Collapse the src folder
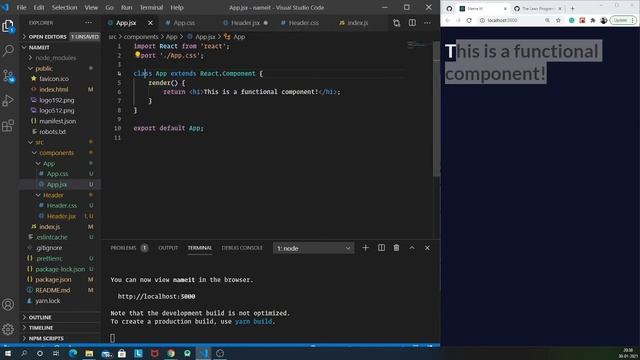640x360 pixels. point(60,142)
